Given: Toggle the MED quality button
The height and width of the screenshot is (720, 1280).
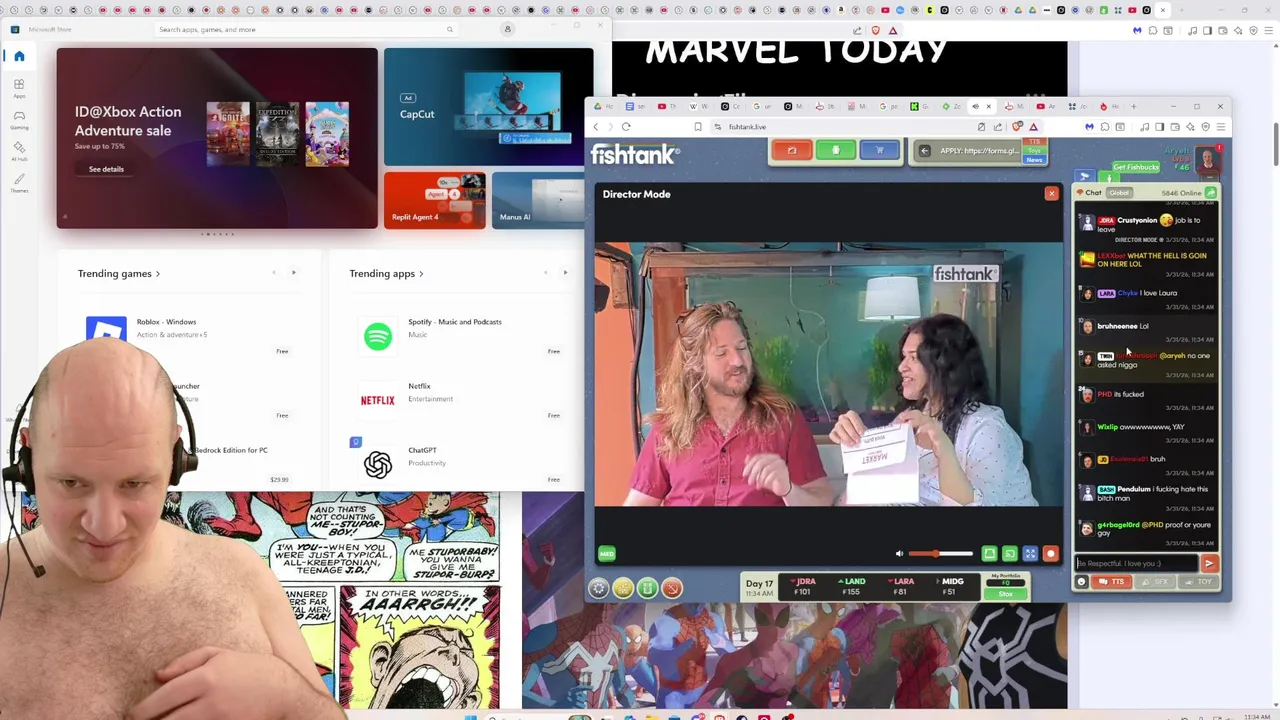Looking at the screenshot, I should 607,553.
